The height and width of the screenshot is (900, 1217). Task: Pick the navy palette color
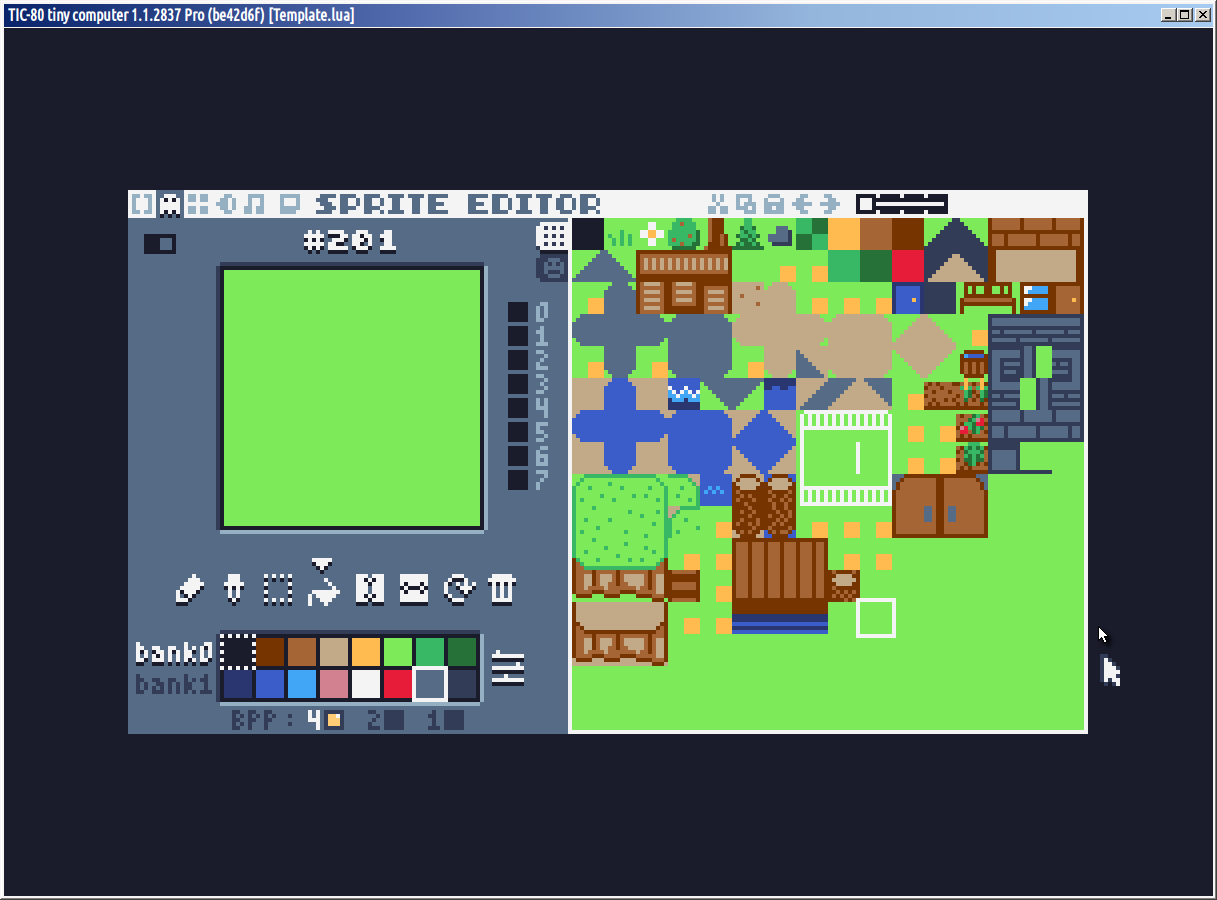click(x=238, y=684)
